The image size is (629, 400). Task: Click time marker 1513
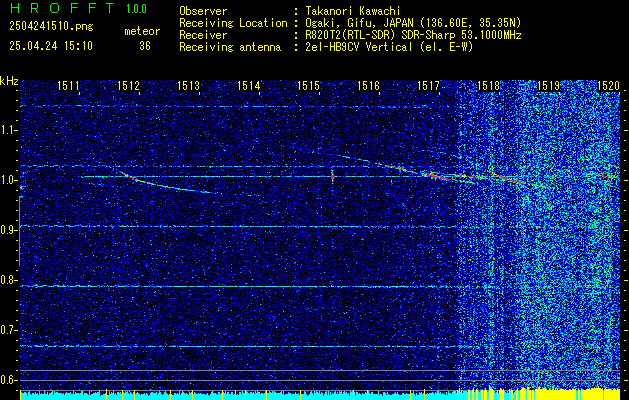coord(189,85)
